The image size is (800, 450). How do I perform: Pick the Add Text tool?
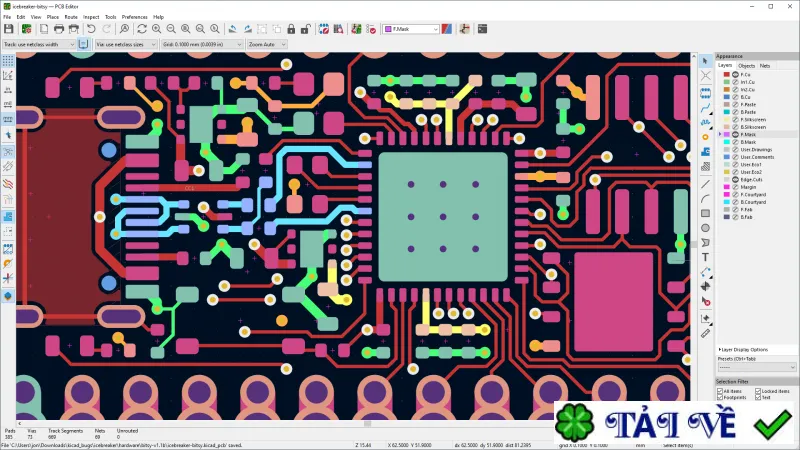coord(706,257)
